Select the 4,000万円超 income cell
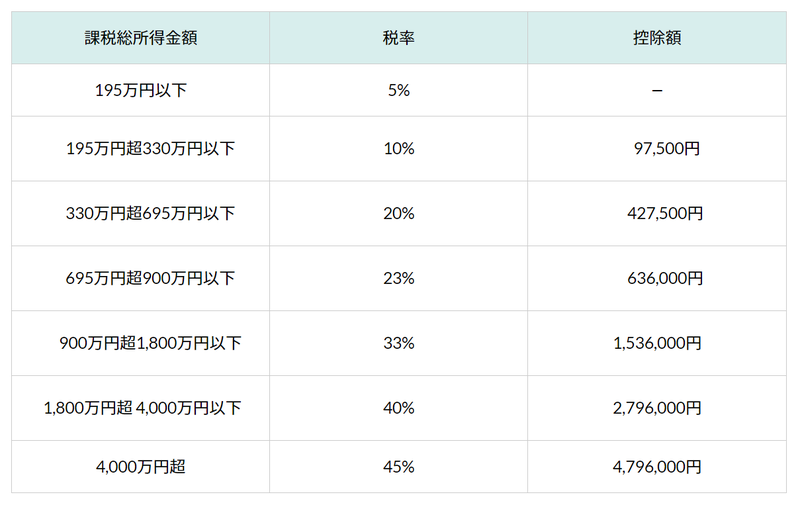800x505 pixels. [x=140, y=467]
